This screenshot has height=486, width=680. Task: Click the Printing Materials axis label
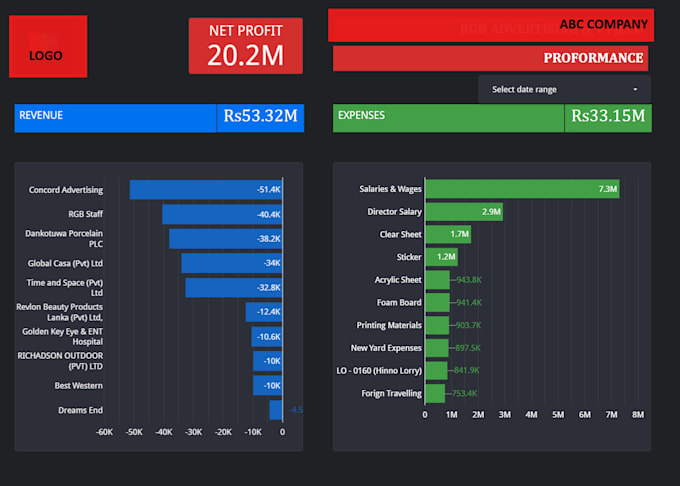tap(389, 325)
